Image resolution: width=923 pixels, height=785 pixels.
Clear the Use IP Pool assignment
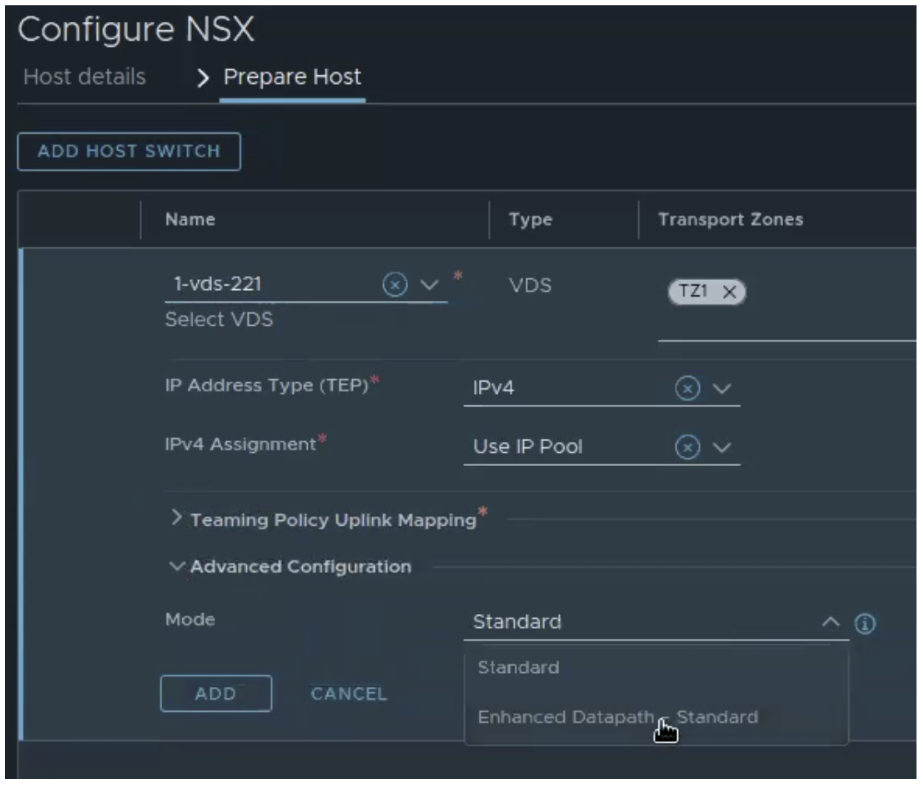click(x=687, y=448)
